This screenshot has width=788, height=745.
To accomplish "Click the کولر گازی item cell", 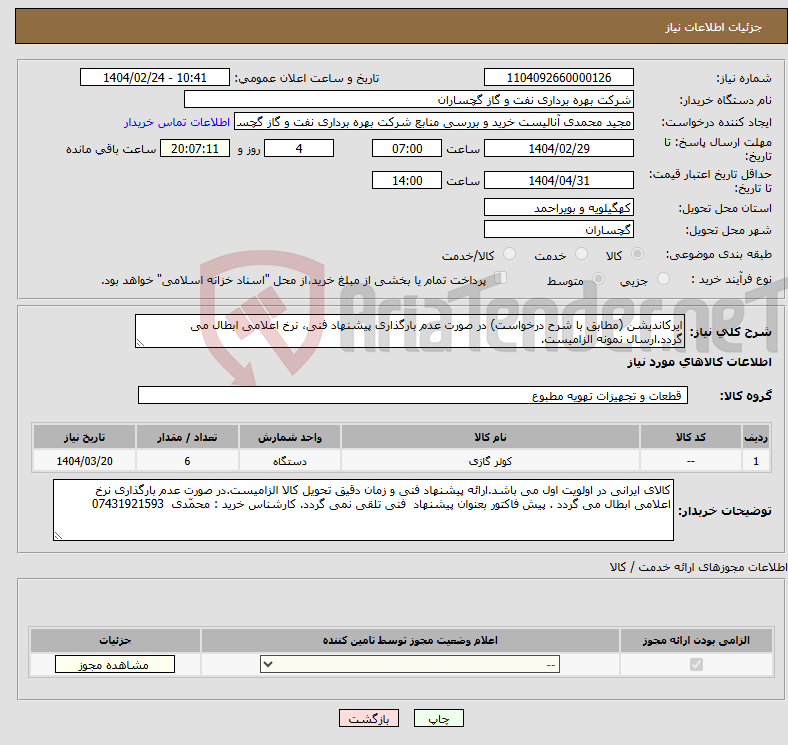I will pos(490,460).
